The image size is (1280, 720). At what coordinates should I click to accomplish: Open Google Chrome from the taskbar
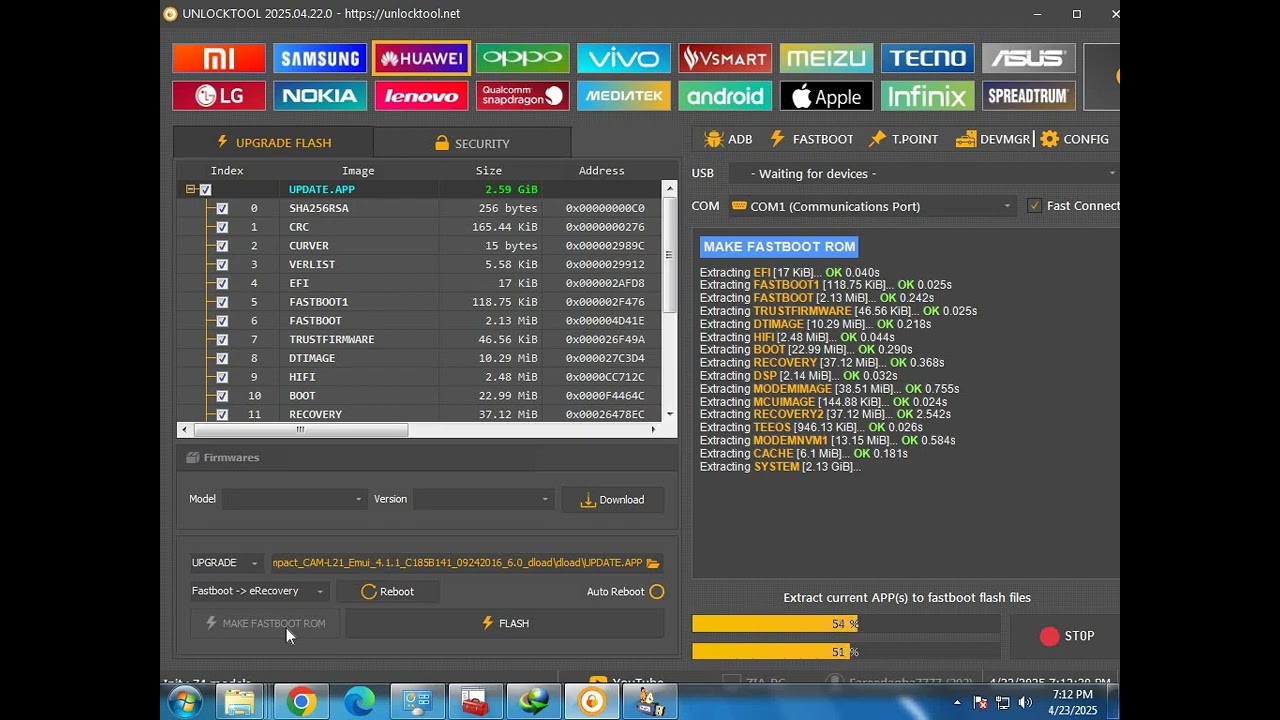click(301, 702)
